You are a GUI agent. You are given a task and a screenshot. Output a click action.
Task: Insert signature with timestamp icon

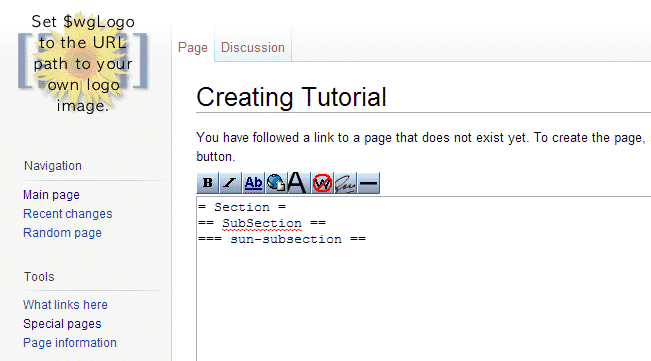click(345, 183)
